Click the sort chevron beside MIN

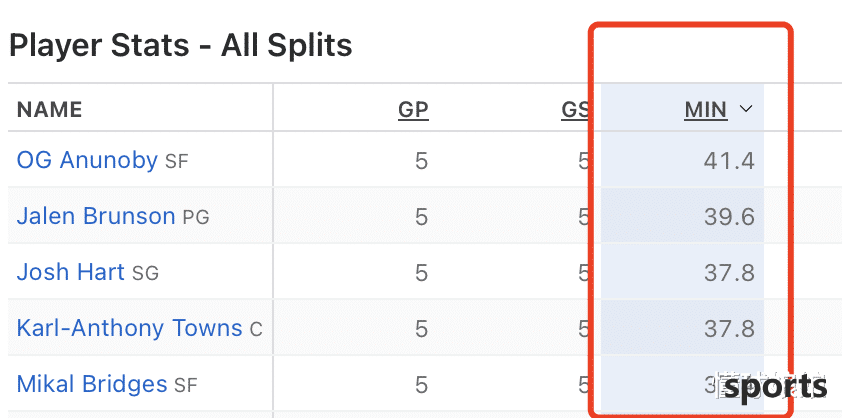(745, 109)
